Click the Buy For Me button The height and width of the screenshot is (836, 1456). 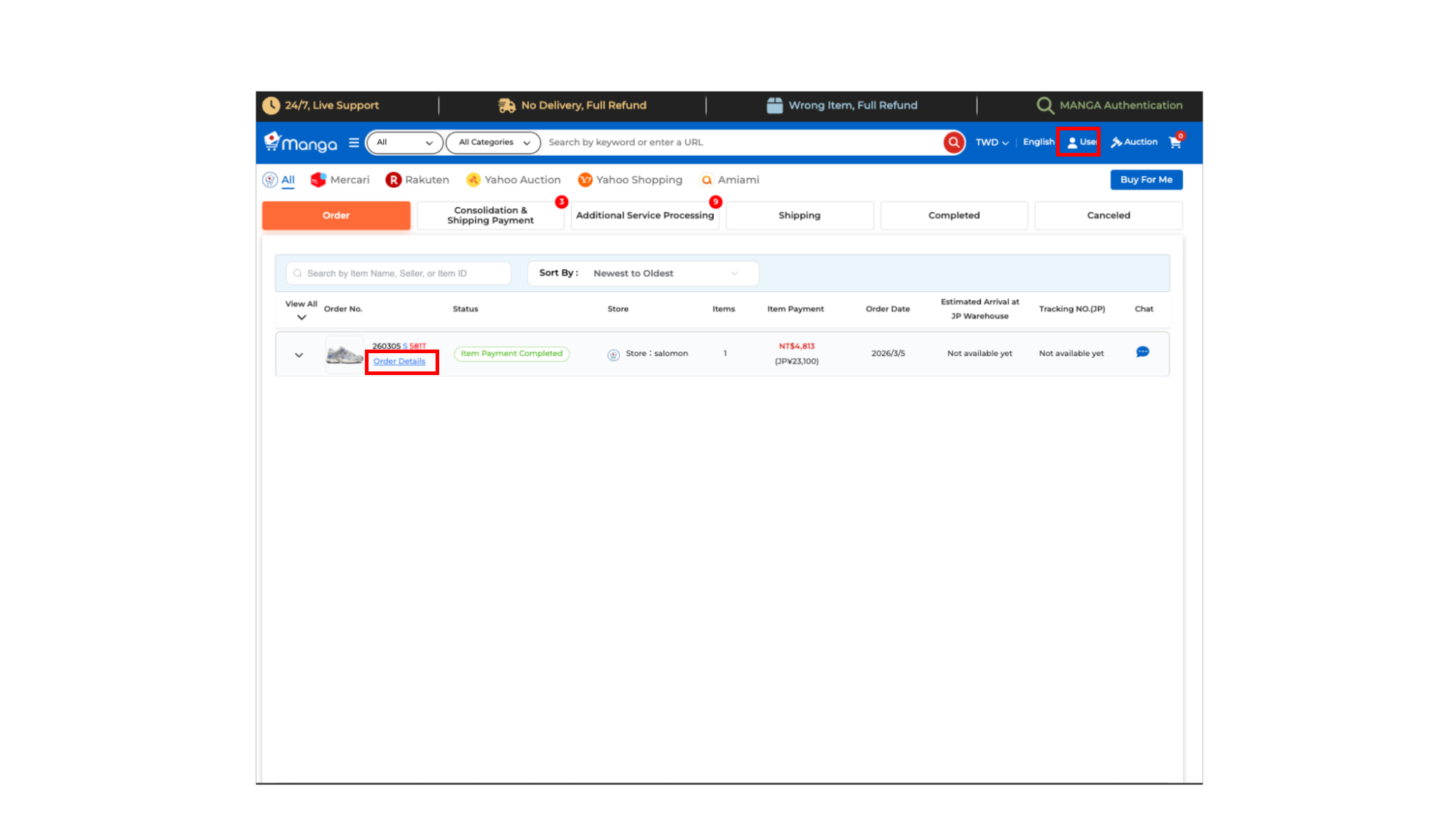coord(1146,180)
